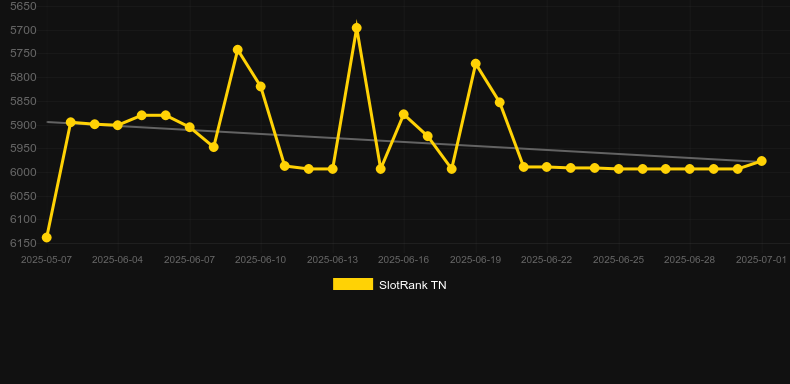Click the x-axis label 2025-06-10

[260, 260]
